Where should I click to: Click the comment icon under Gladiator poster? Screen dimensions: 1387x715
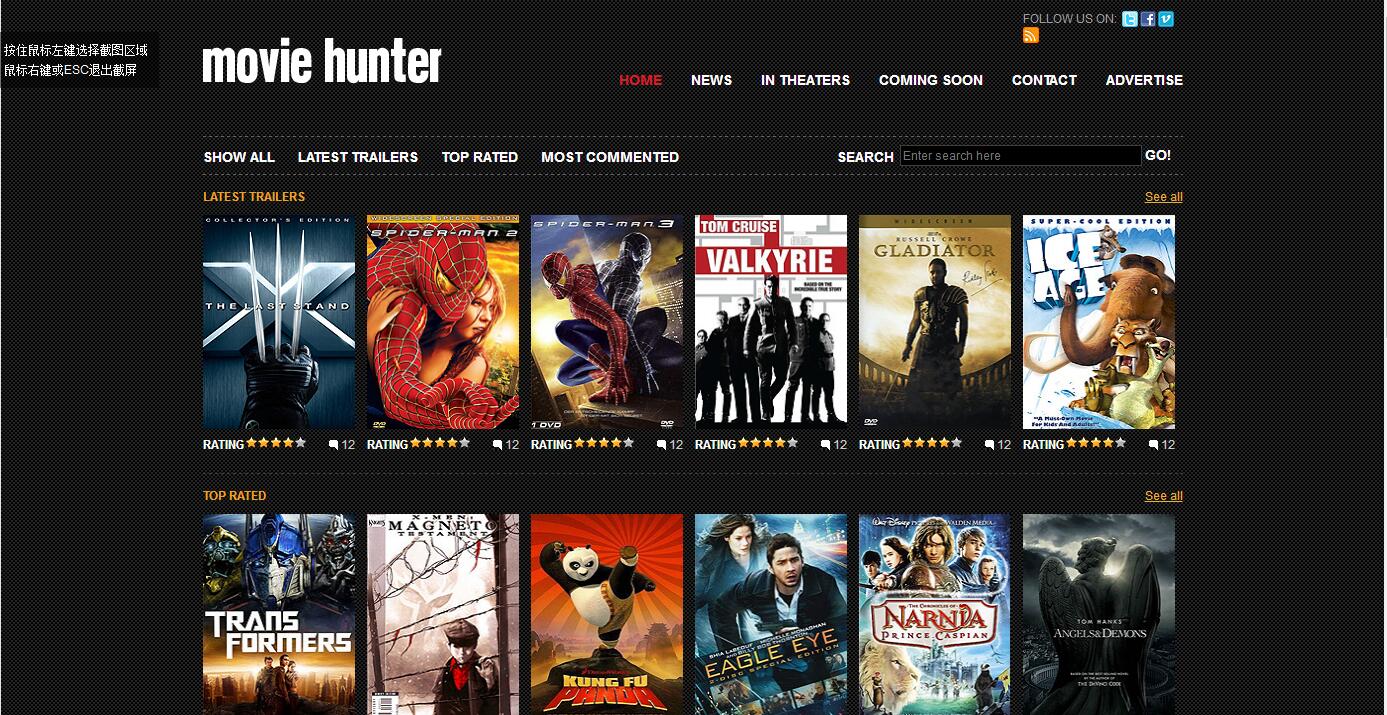point(990,445)
